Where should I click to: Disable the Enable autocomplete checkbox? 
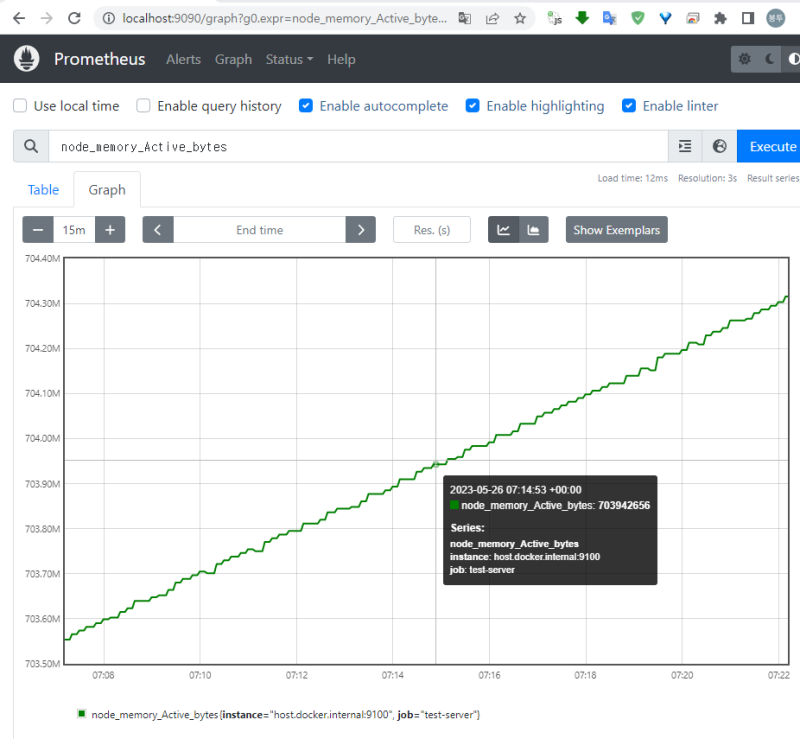coord(306,106)
